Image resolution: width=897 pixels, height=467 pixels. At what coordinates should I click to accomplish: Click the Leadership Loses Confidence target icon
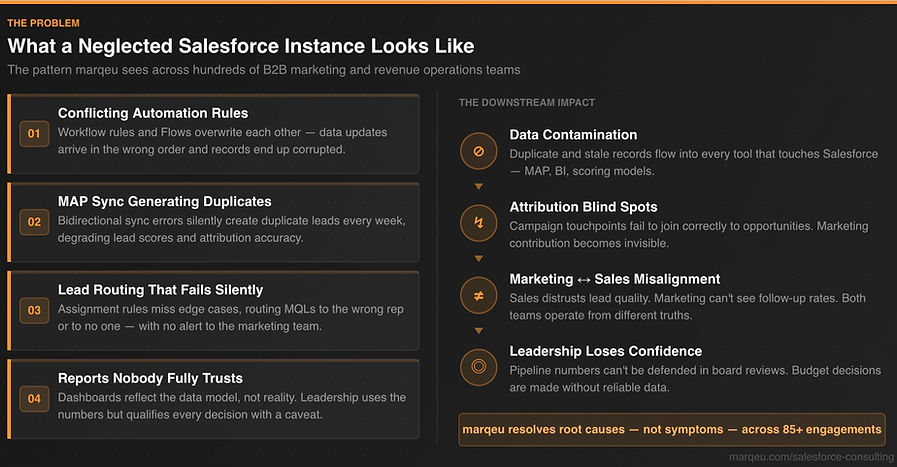click(x=479, y=367)
